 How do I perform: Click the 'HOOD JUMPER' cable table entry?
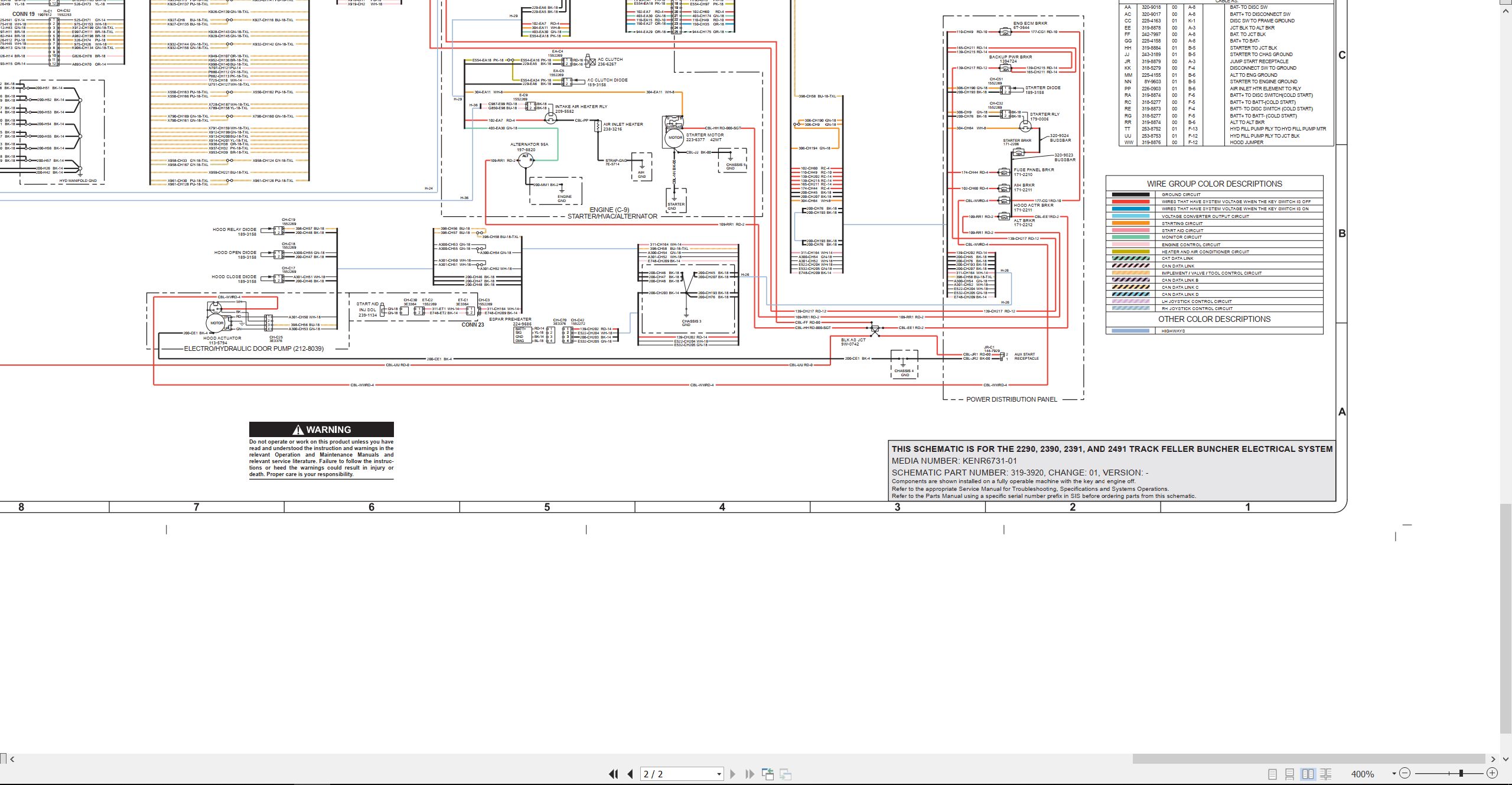1247,142
